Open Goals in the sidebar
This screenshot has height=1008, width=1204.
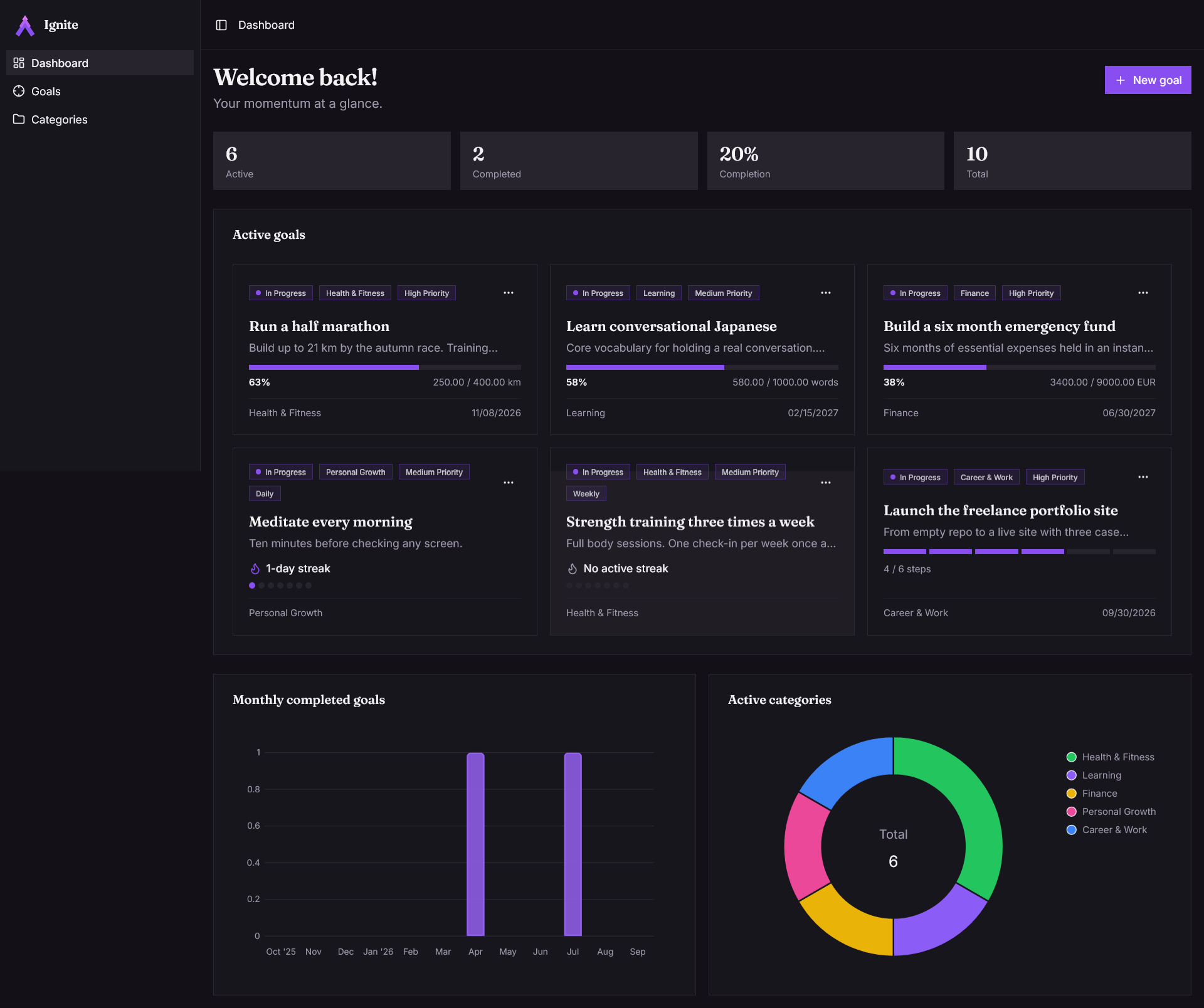pyautogui.click(x=100, y=91)
